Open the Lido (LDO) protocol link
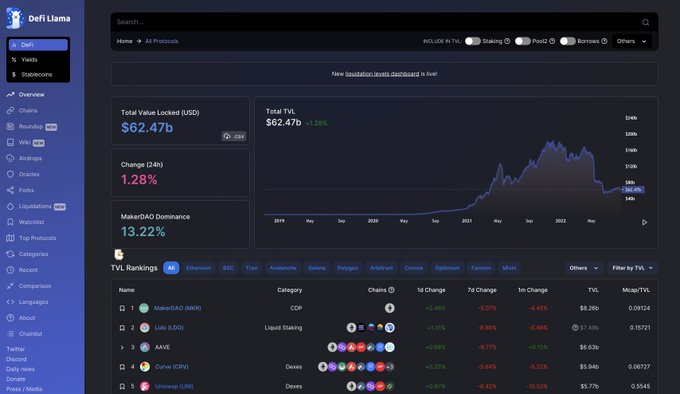 tap(169, 328)
